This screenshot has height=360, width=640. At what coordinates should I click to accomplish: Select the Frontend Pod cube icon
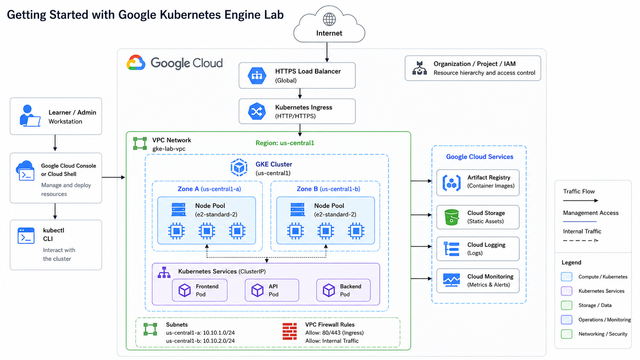pos(185,290)
